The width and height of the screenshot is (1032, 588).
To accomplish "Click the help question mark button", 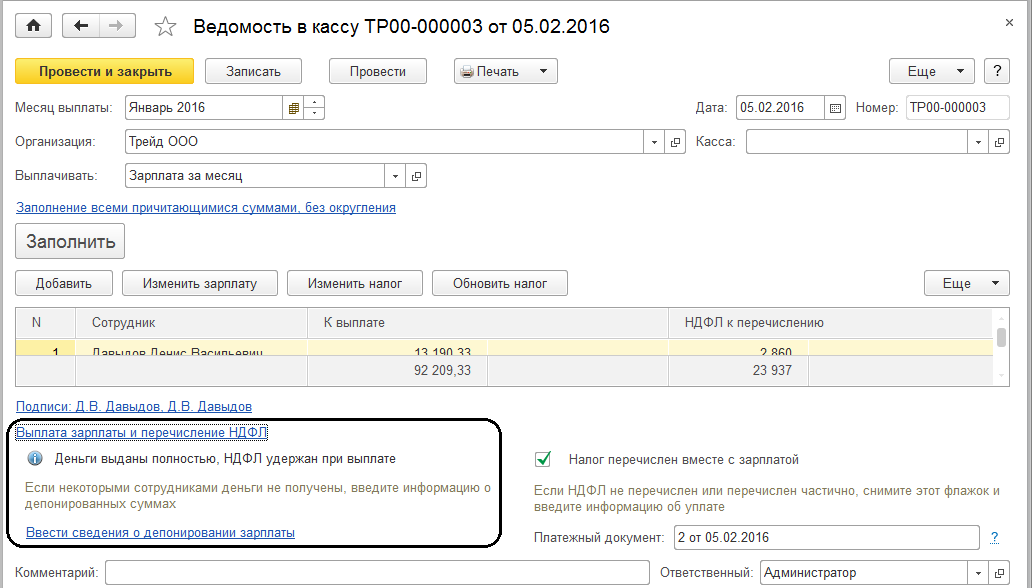I will (x=996, y=71).
